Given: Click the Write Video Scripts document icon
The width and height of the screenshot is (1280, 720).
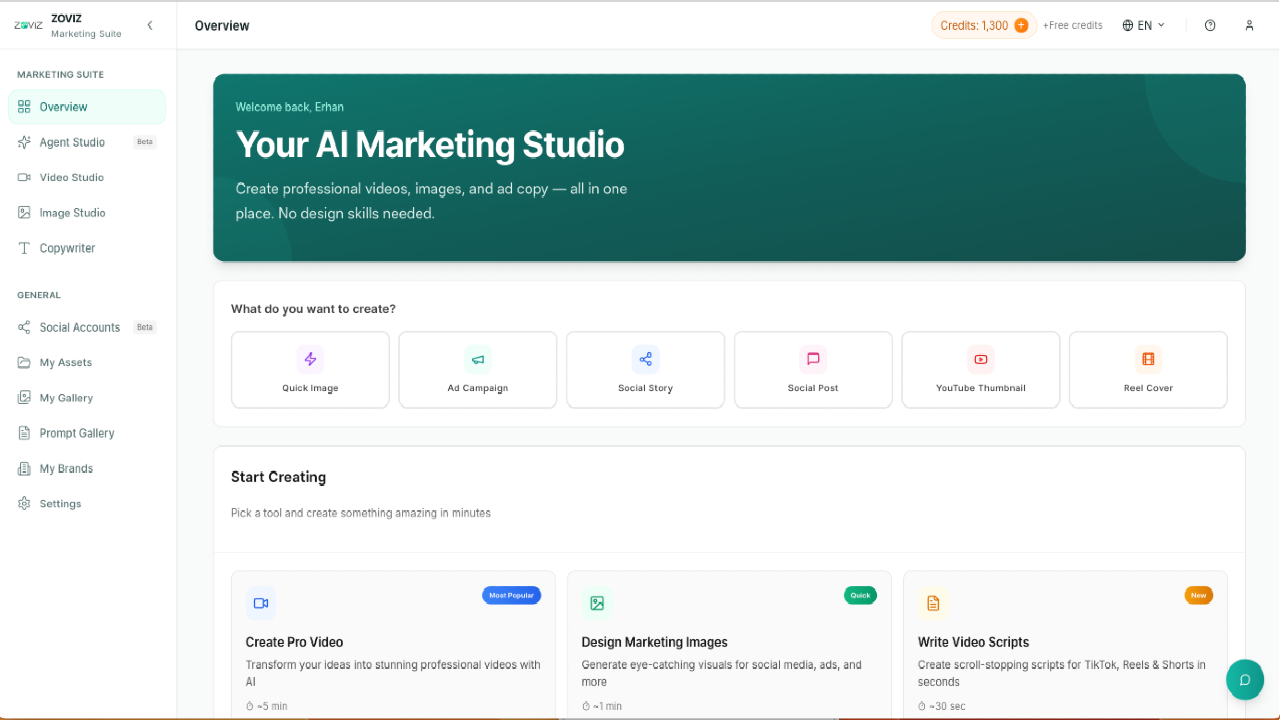Looking at the screenshot, I should tap(933, 603).
